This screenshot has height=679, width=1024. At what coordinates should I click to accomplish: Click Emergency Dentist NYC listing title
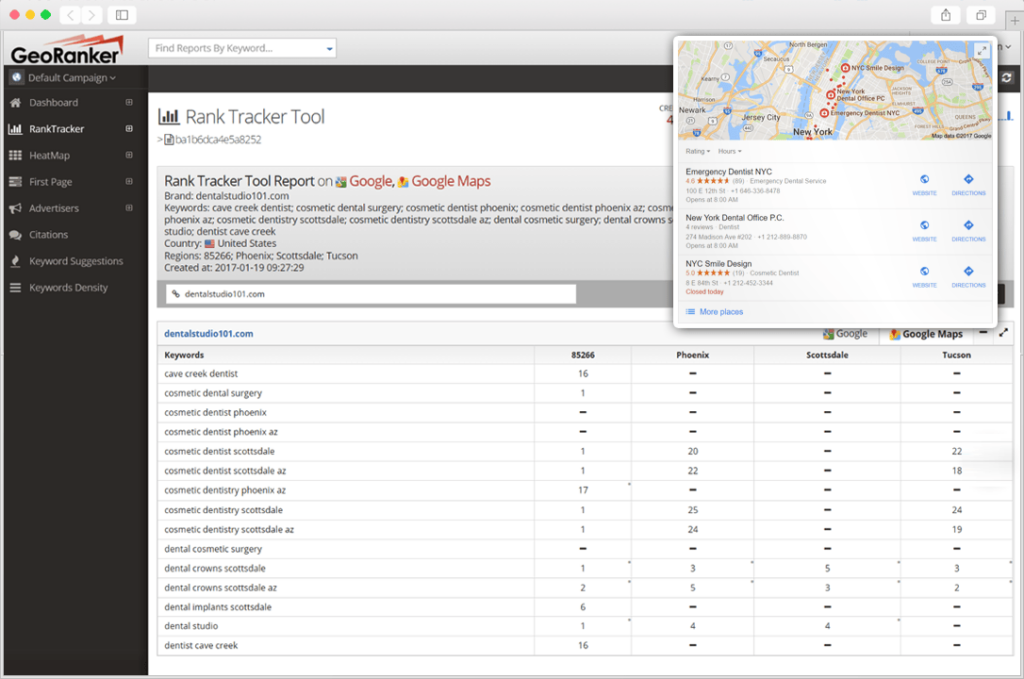(728, 172)
